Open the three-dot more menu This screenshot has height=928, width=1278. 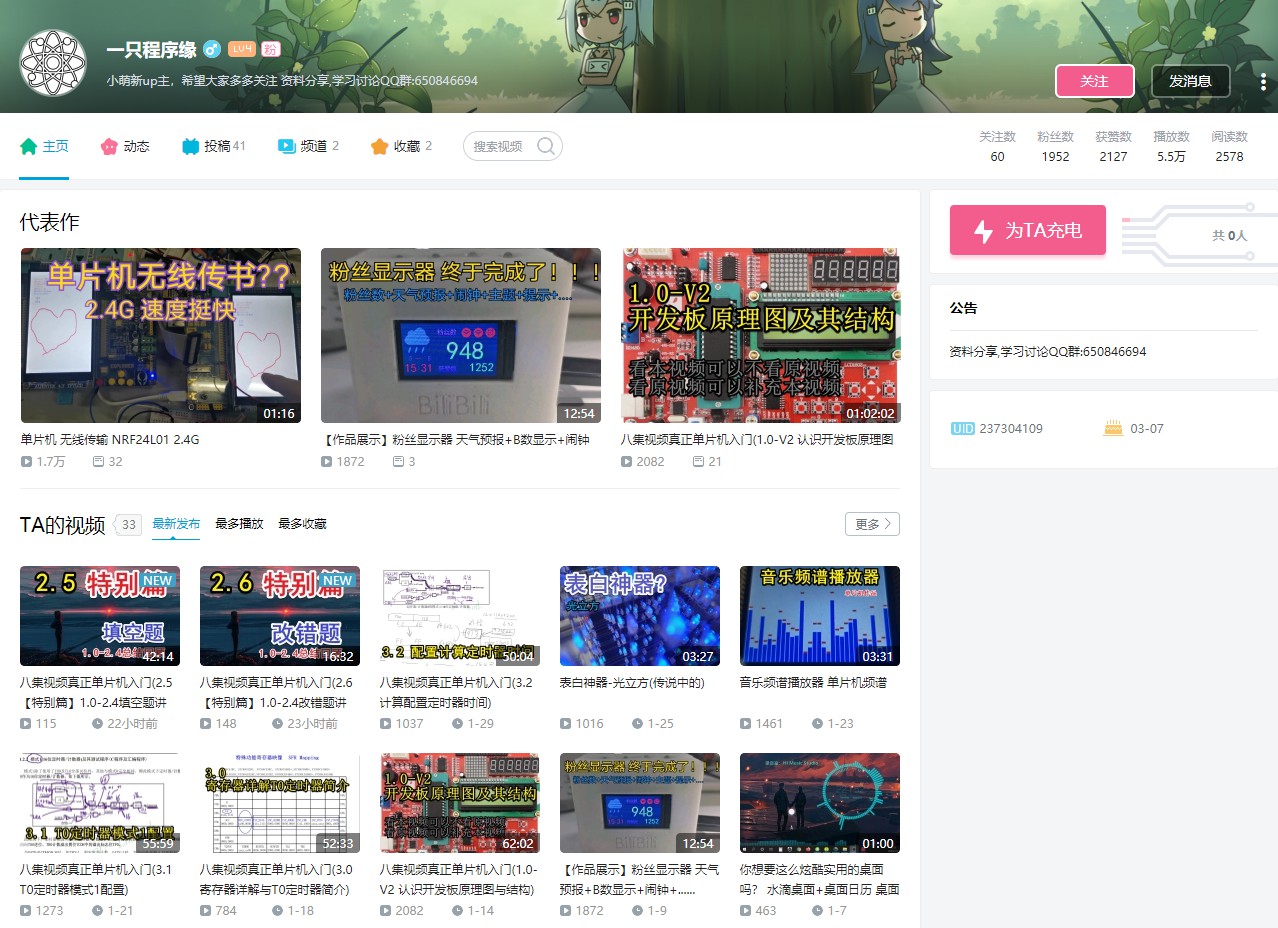click(x=1263, y=81)
